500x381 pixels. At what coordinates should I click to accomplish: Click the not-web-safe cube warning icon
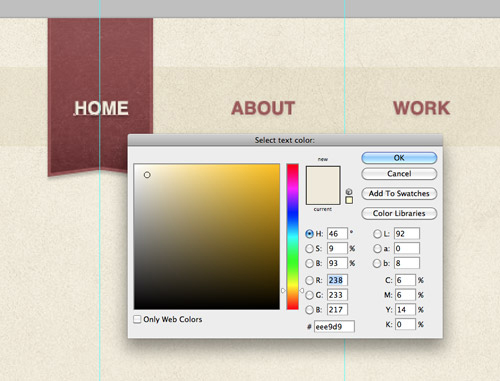click(x=349, y=192)
